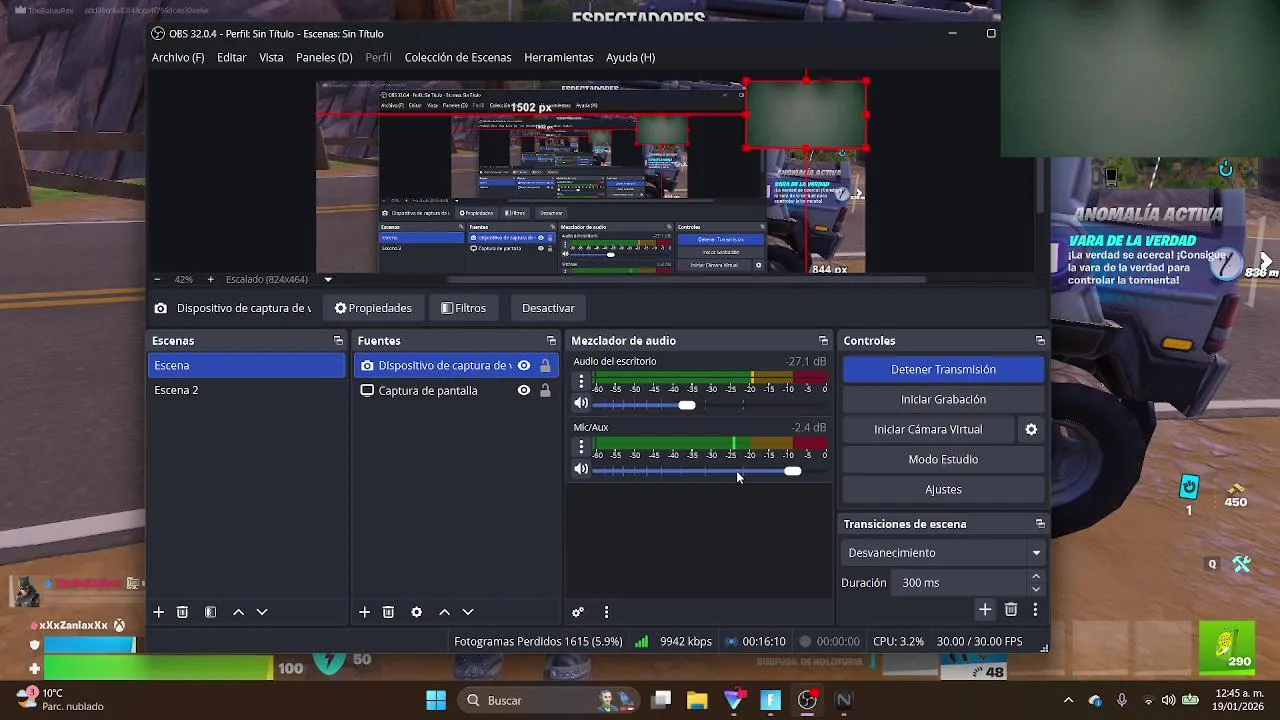Open Ayuda menu
Image resolution: width=1280 pixels, height=720 pixels.
pos(630,58)
